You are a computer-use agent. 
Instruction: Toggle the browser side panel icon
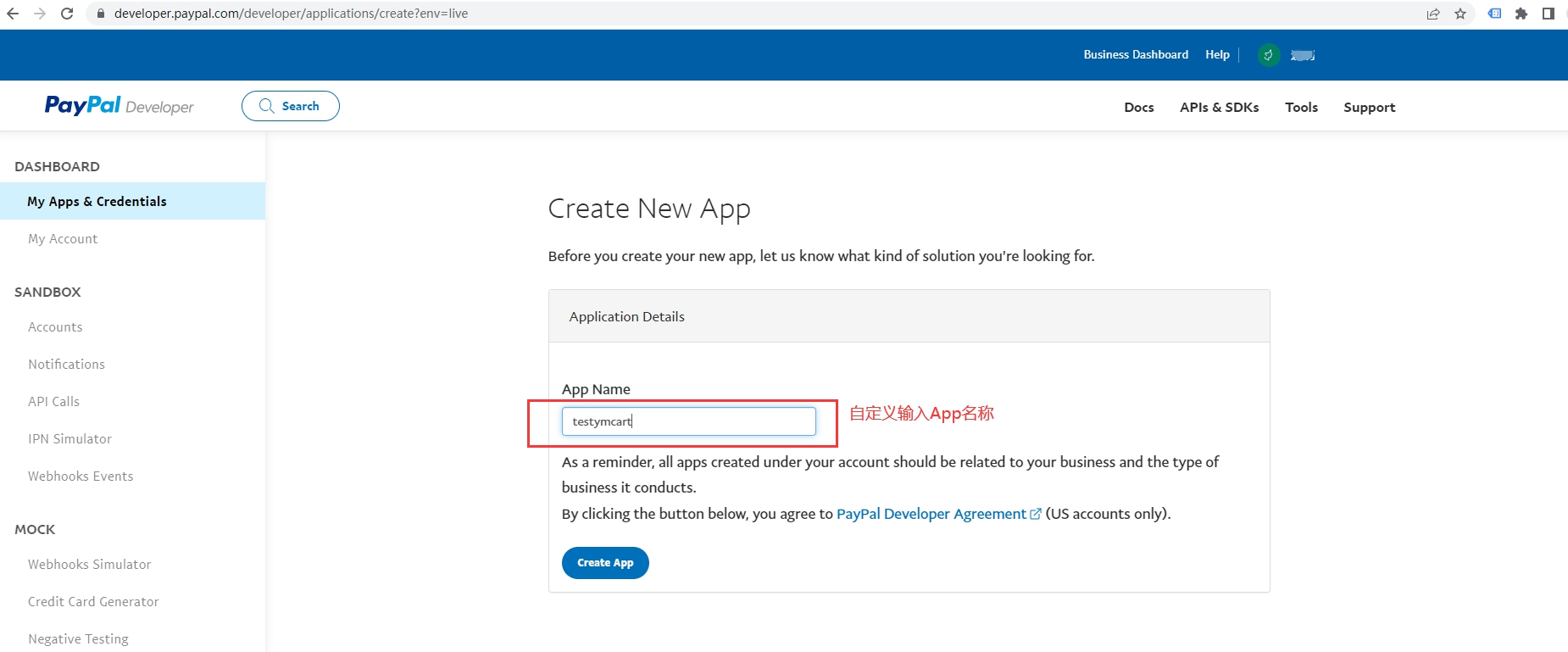(1549, 14)
